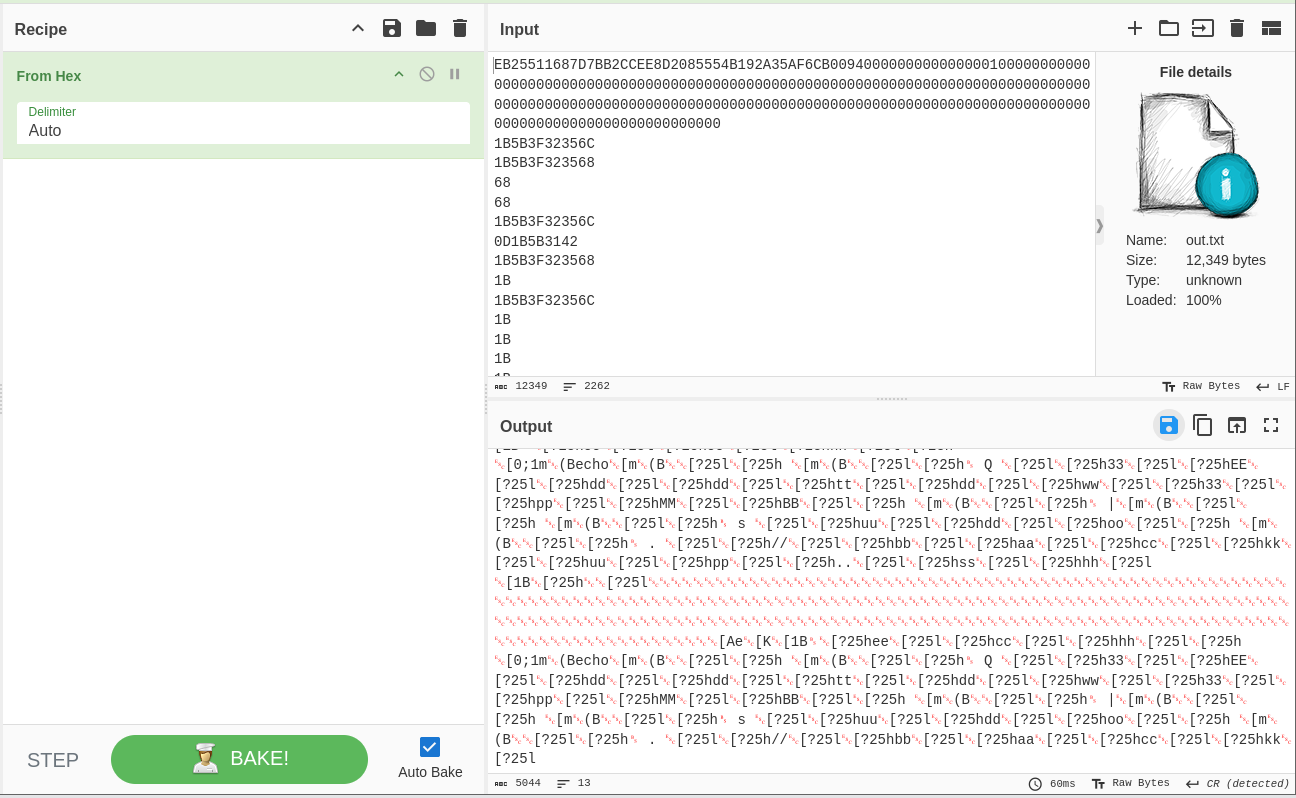Click the output character count 5044
The width and height of the screenshot is (1296, 798).
518,783
